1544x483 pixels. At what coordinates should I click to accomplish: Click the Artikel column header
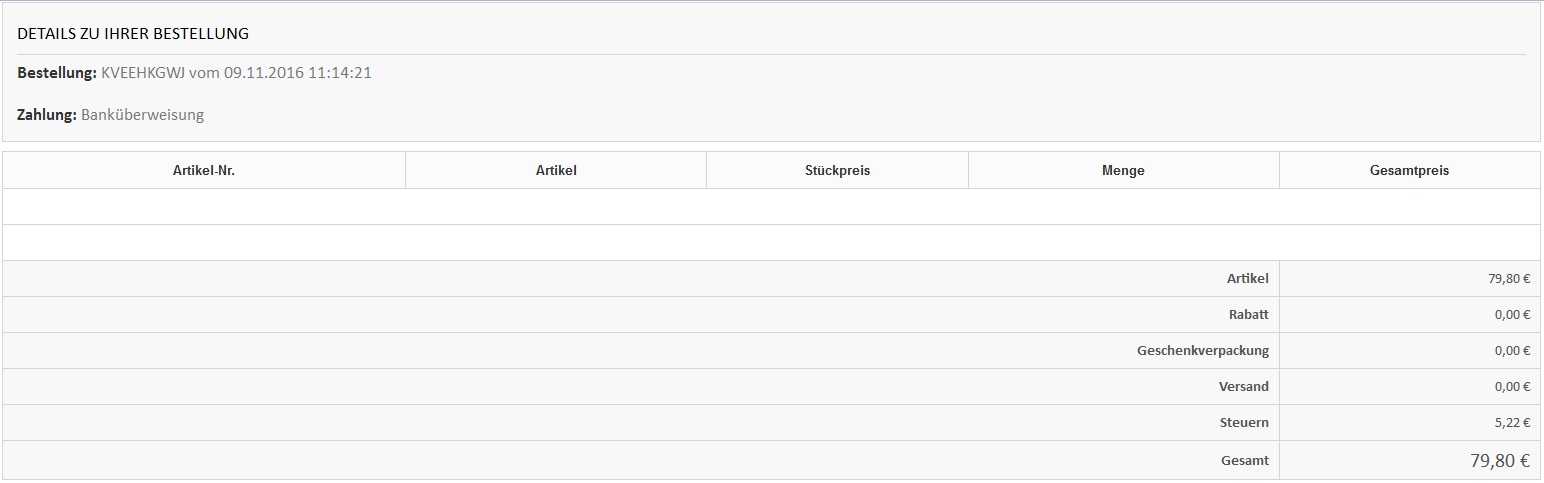pos(556,170)
